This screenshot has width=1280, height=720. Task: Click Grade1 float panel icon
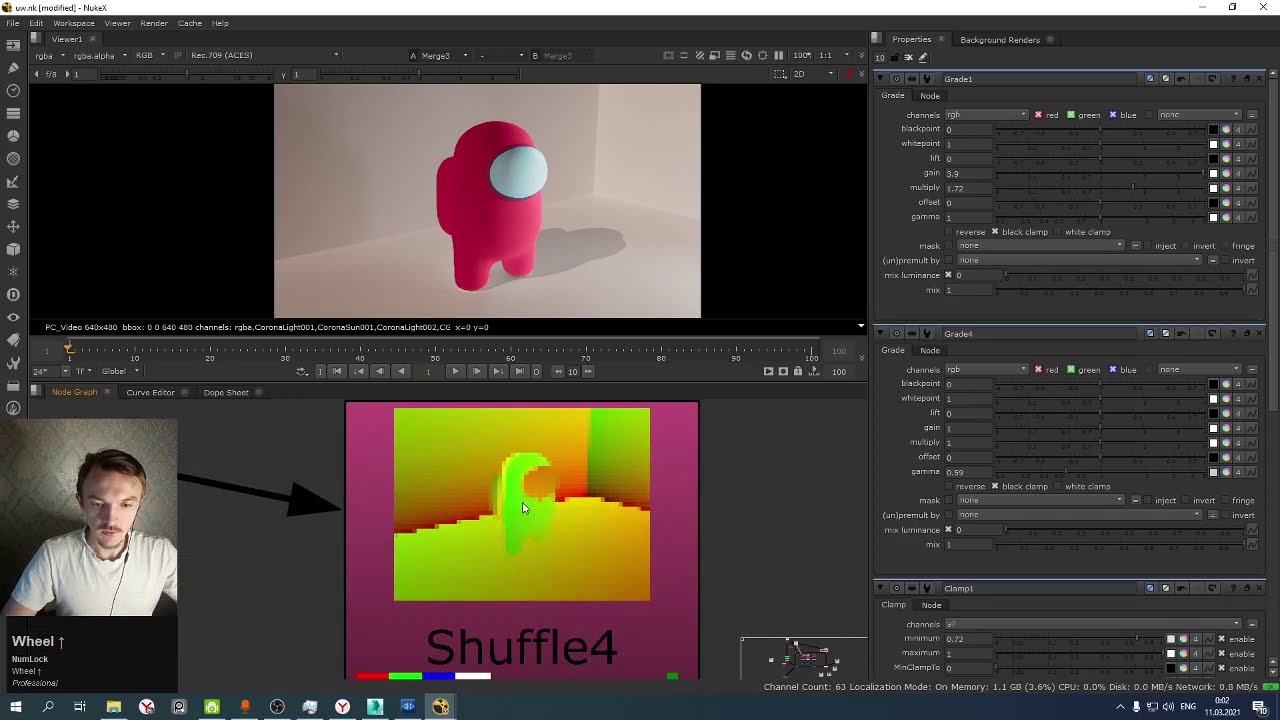(1246, 79)
